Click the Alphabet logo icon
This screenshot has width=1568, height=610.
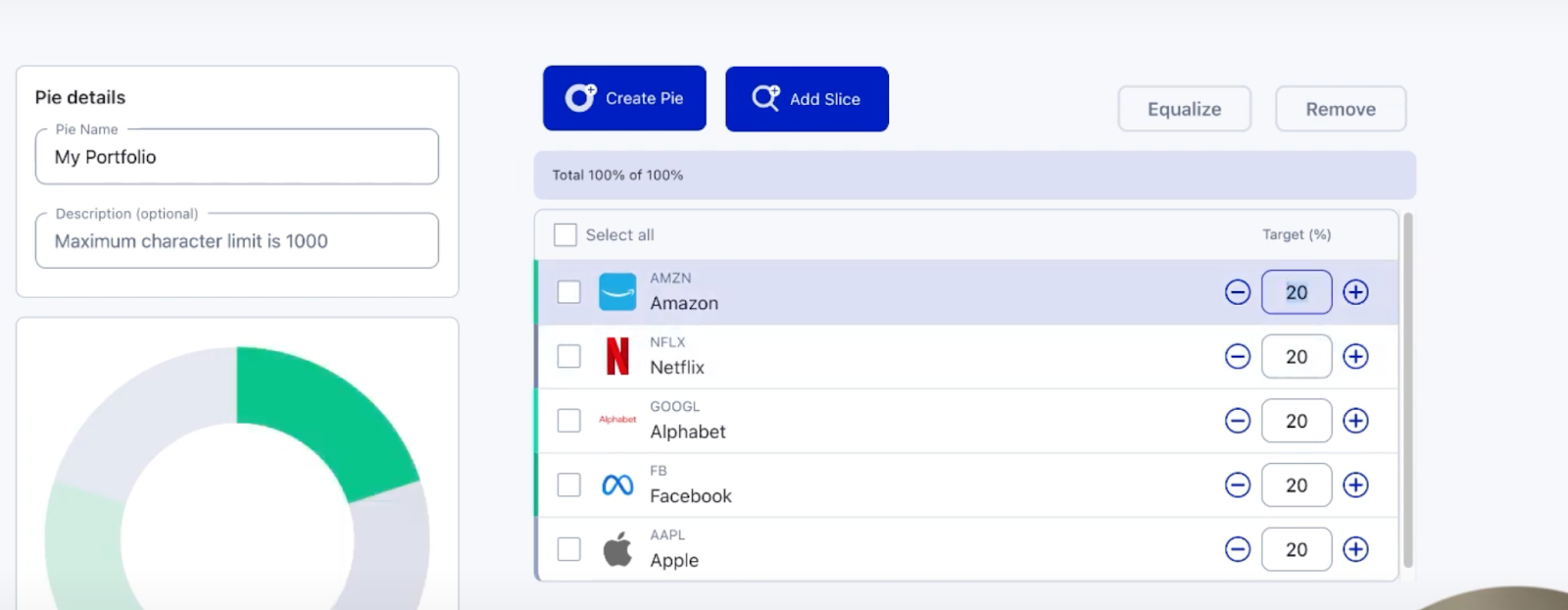[617, 420]
